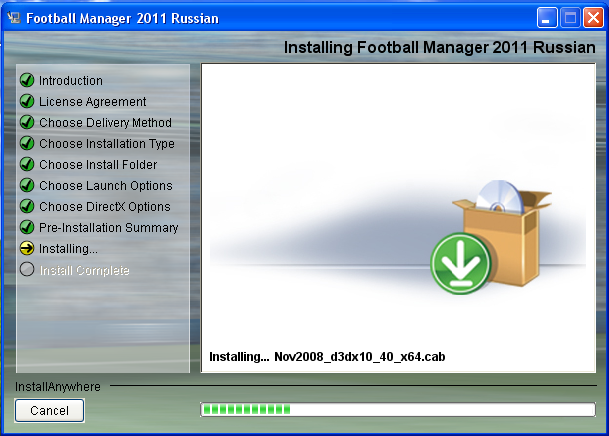
Task: Click the checkmark icon beside Choose Delivery Method
Action: [x=27, y=122]
